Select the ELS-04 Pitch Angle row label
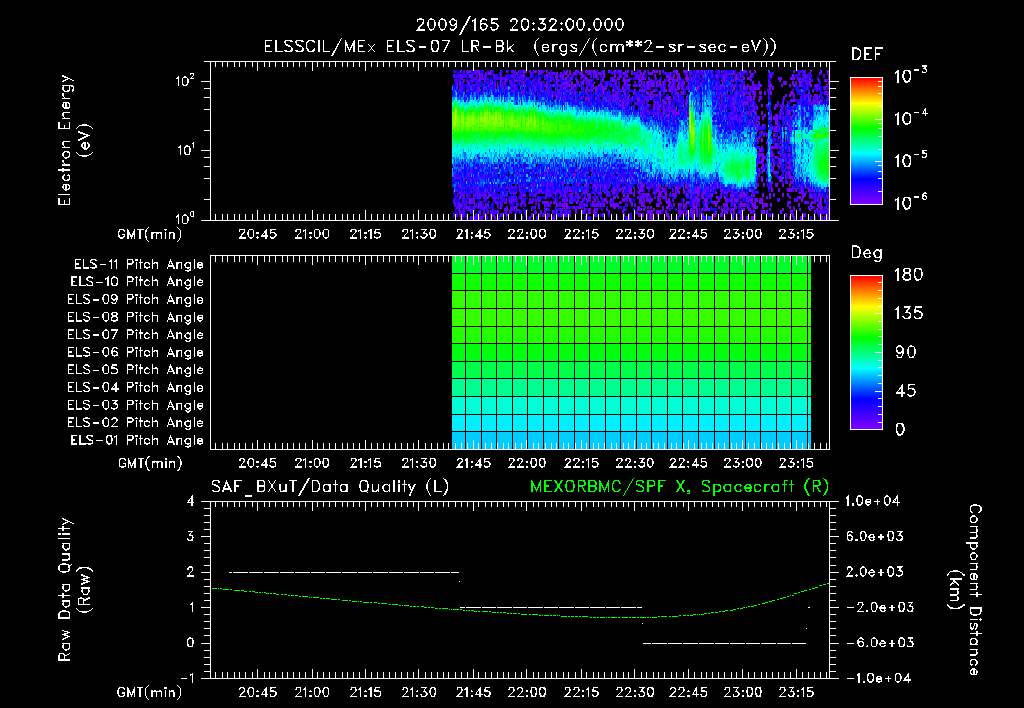Screen dimensions: 1024x708 pyautogui.click(x=136, y=387)
